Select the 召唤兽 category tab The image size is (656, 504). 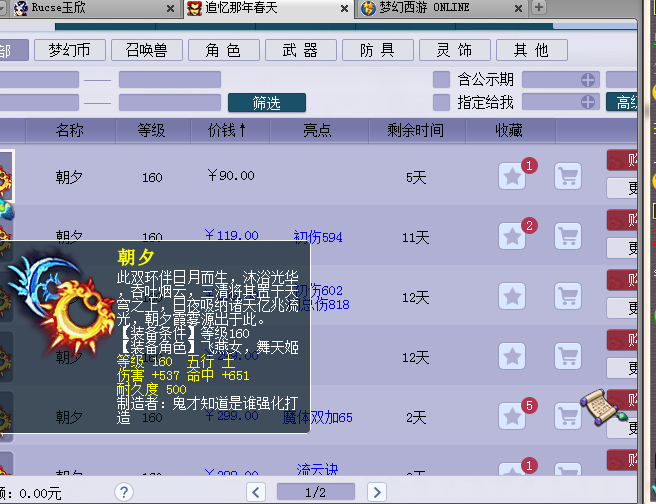point(147,50)
